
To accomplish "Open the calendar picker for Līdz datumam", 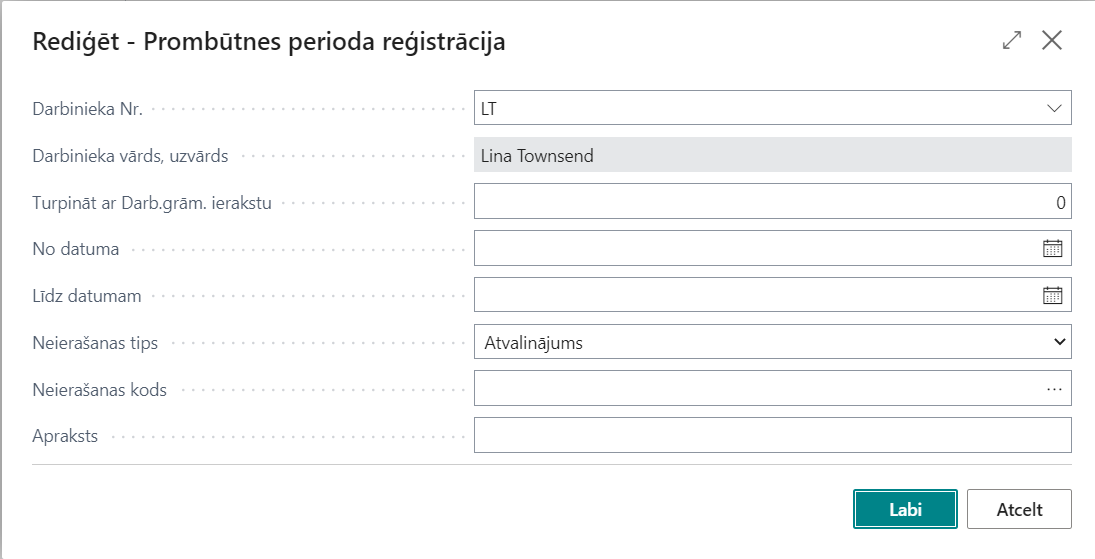I will [1053, 295].
